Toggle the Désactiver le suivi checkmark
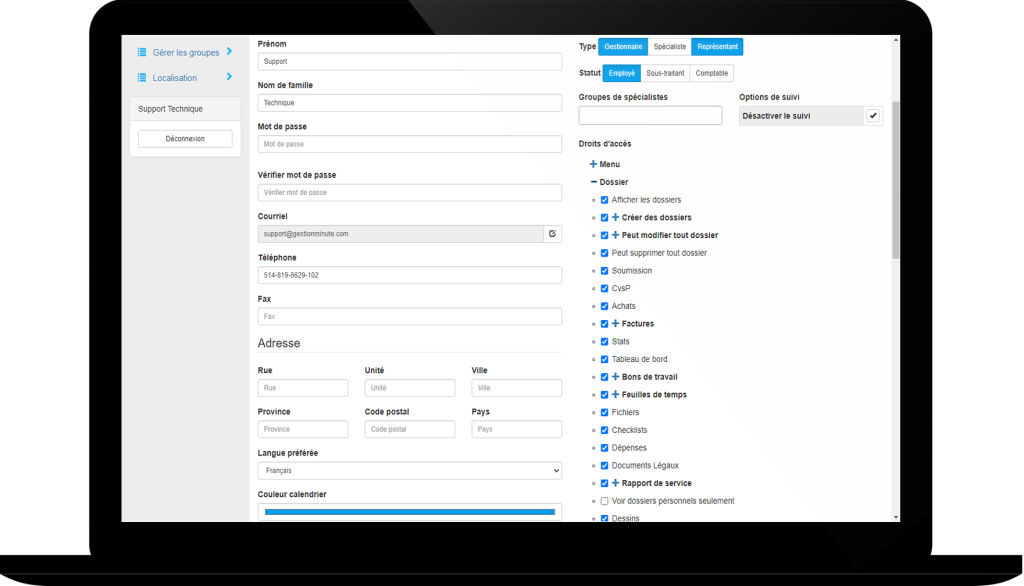Image resolution: width=1024 pixels, height=586 pixels. click(x=872, y=116)
